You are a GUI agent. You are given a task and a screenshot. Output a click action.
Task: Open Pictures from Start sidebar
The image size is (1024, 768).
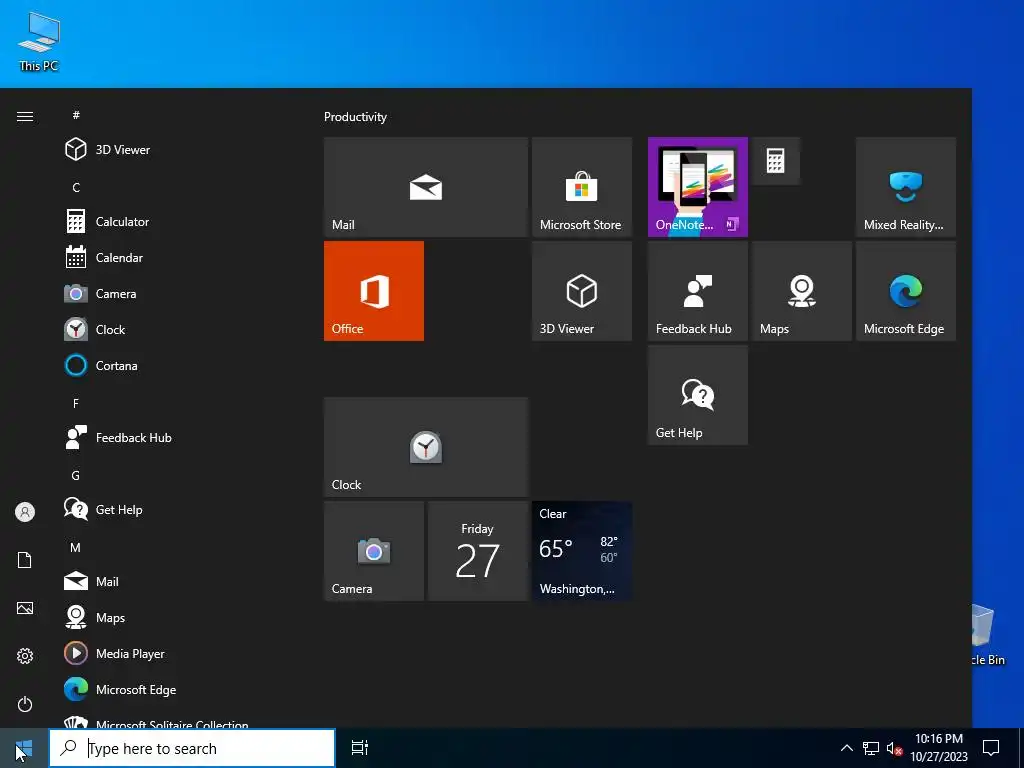pos(25,608)
